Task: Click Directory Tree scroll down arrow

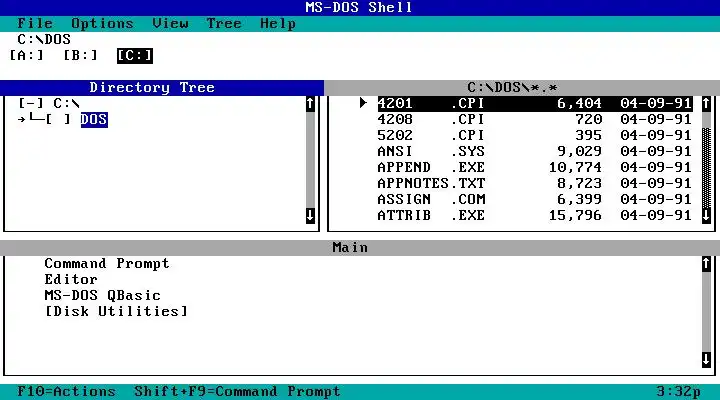Action: click(310, 215)
